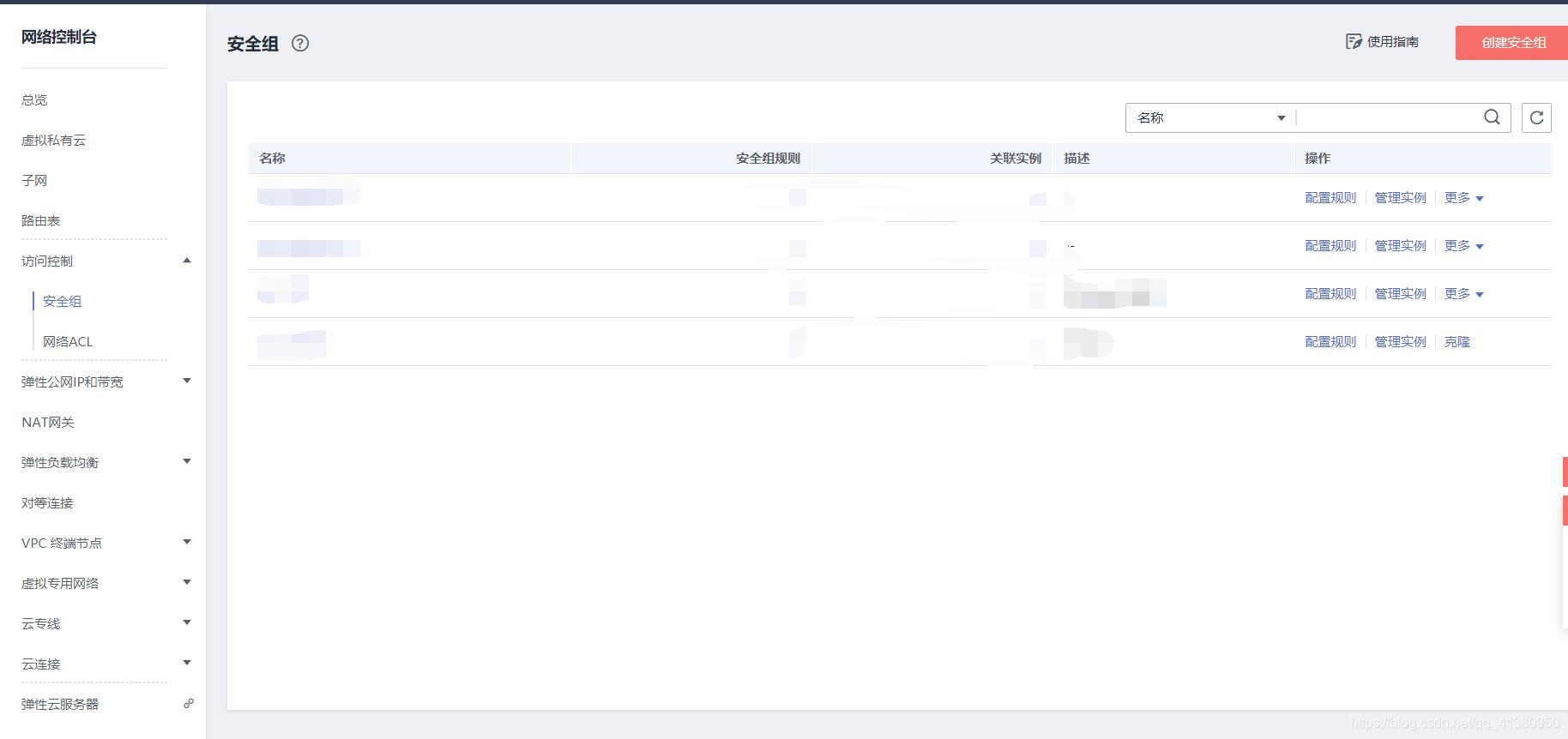
Task: Click 管理实例 in the first row
Action: [x=1400, y=198]
